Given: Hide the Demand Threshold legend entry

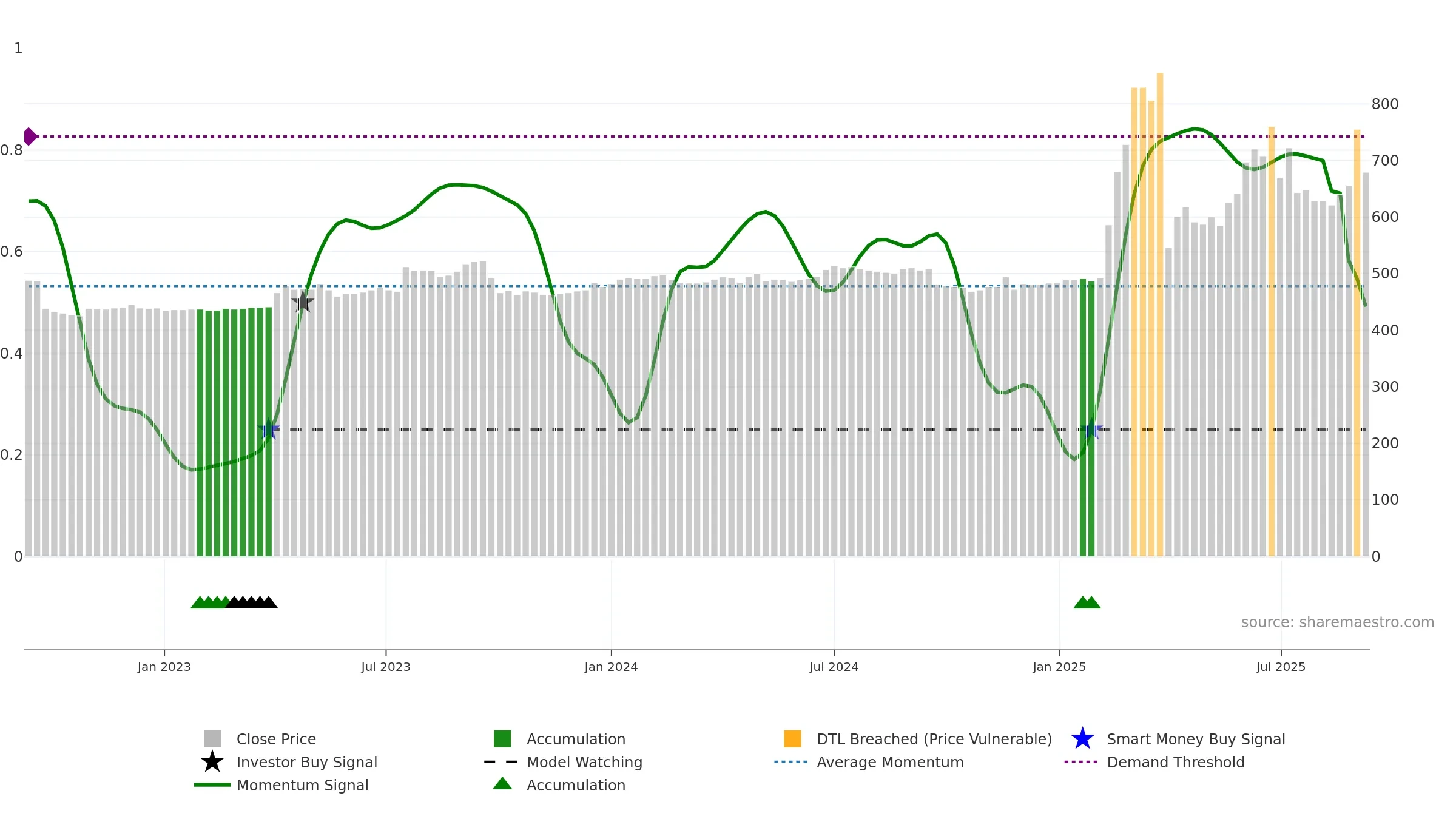Looking at the screenshot, I should [1175, 762].
